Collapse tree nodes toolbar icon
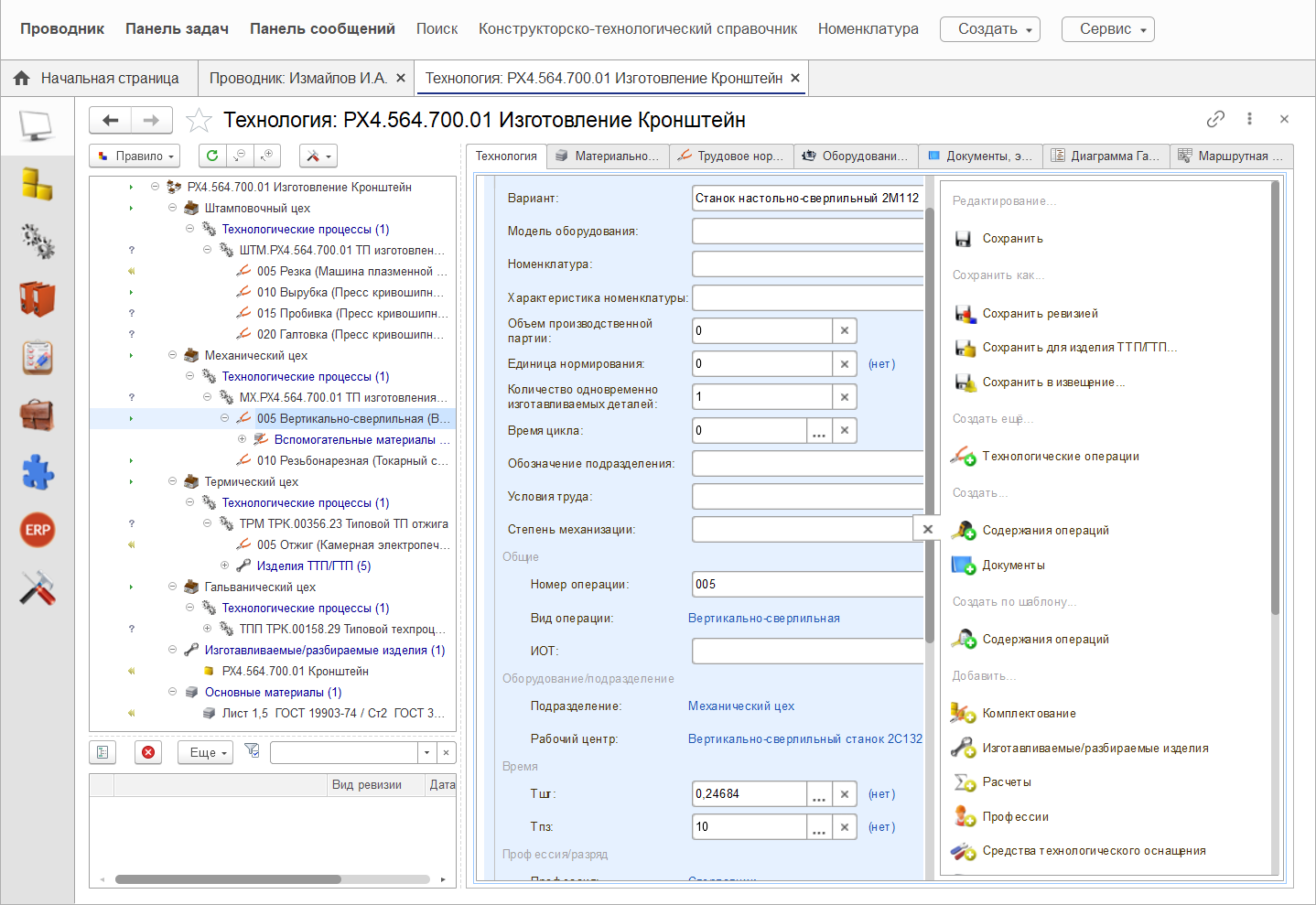1316x905 pixels. (239, 156)
